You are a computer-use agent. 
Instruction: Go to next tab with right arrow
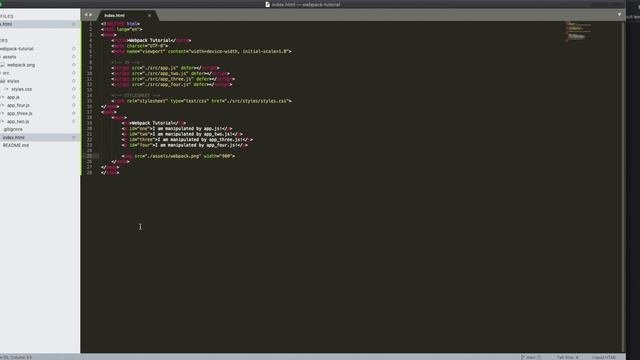click(91, 15)
